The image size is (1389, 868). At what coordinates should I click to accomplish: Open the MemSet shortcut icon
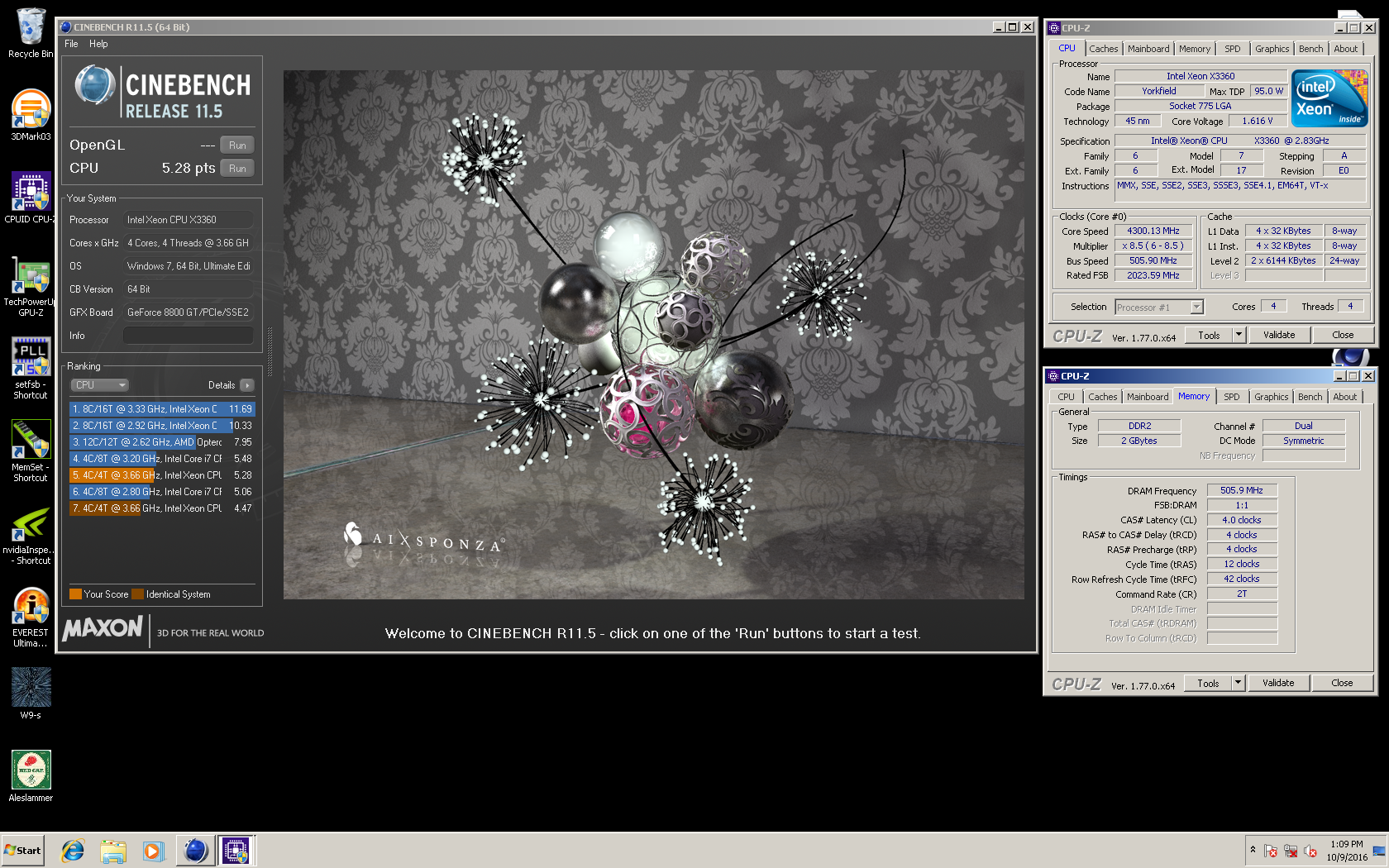(x=31, y=451)
